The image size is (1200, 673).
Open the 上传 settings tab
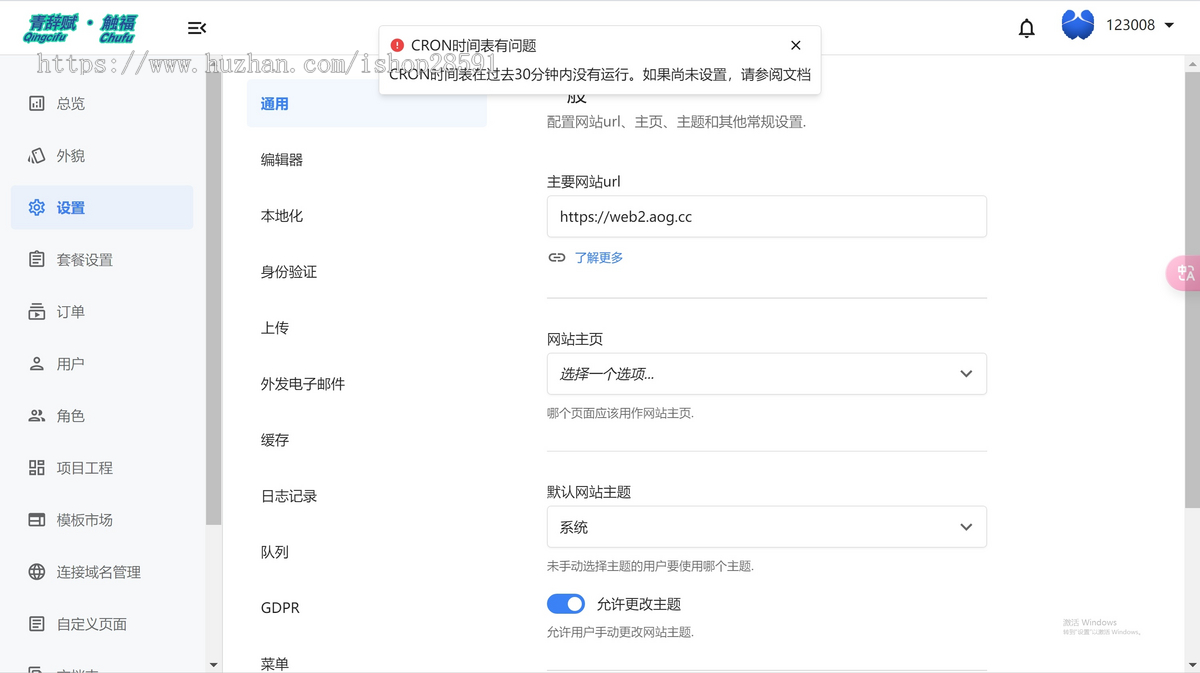point(366,328)
